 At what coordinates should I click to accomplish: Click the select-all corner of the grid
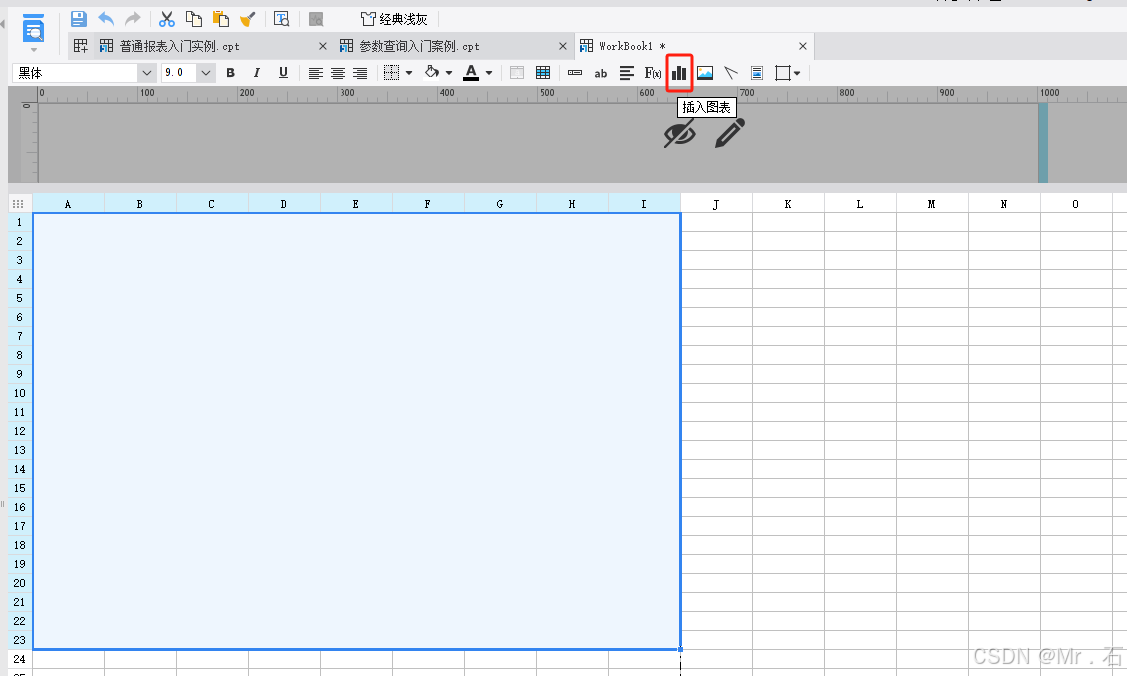pos(19,204)
